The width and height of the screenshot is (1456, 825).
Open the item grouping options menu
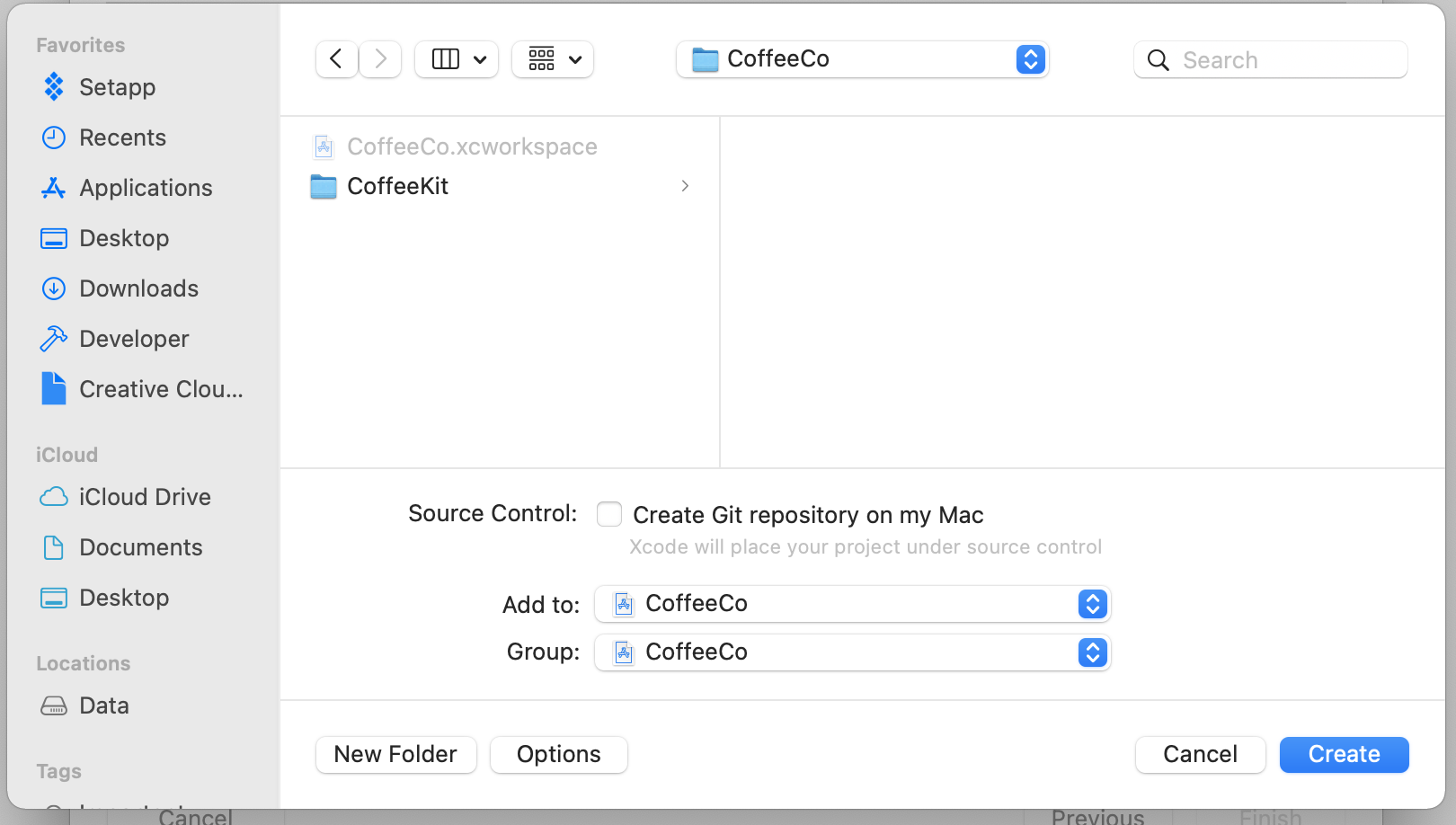pyautogui.click(x=553, y=59)
